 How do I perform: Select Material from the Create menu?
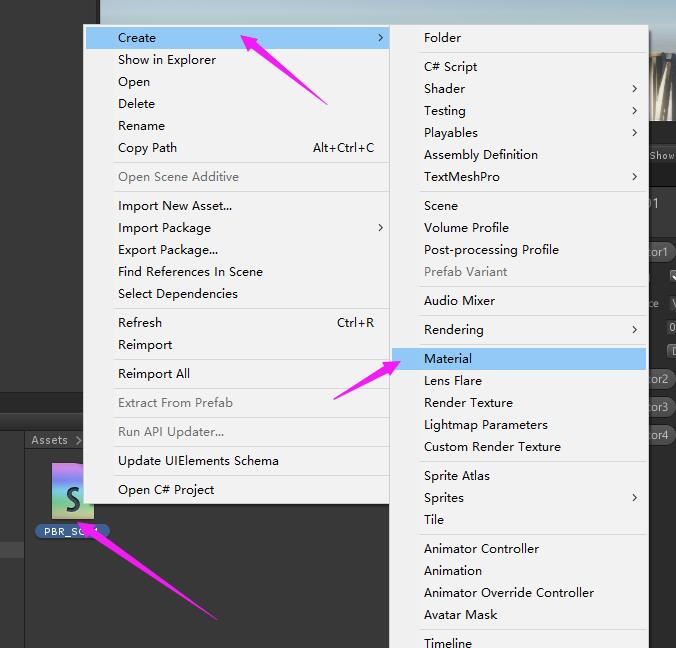(448, 359)
